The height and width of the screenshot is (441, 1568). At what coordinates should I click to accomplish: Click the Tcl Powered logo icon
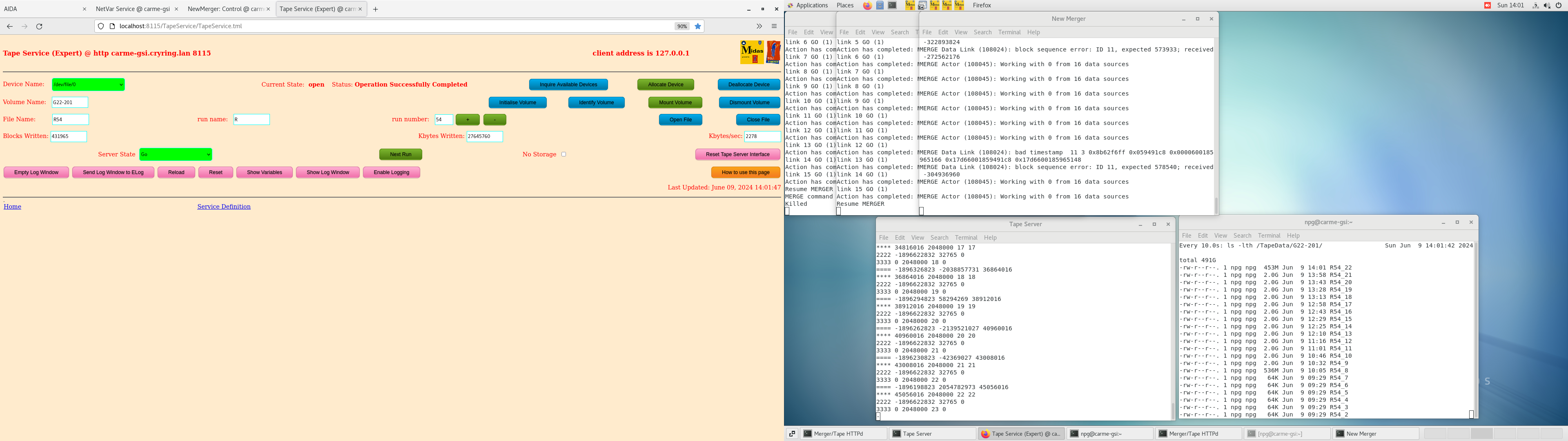tap(773, 52)
